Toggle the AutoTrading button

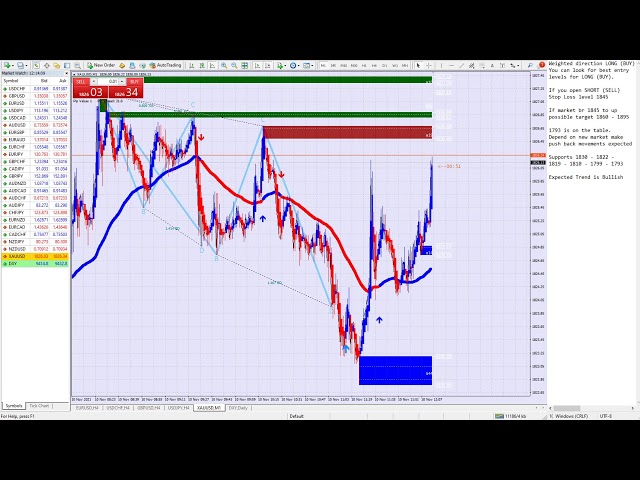tap(167, 65)
